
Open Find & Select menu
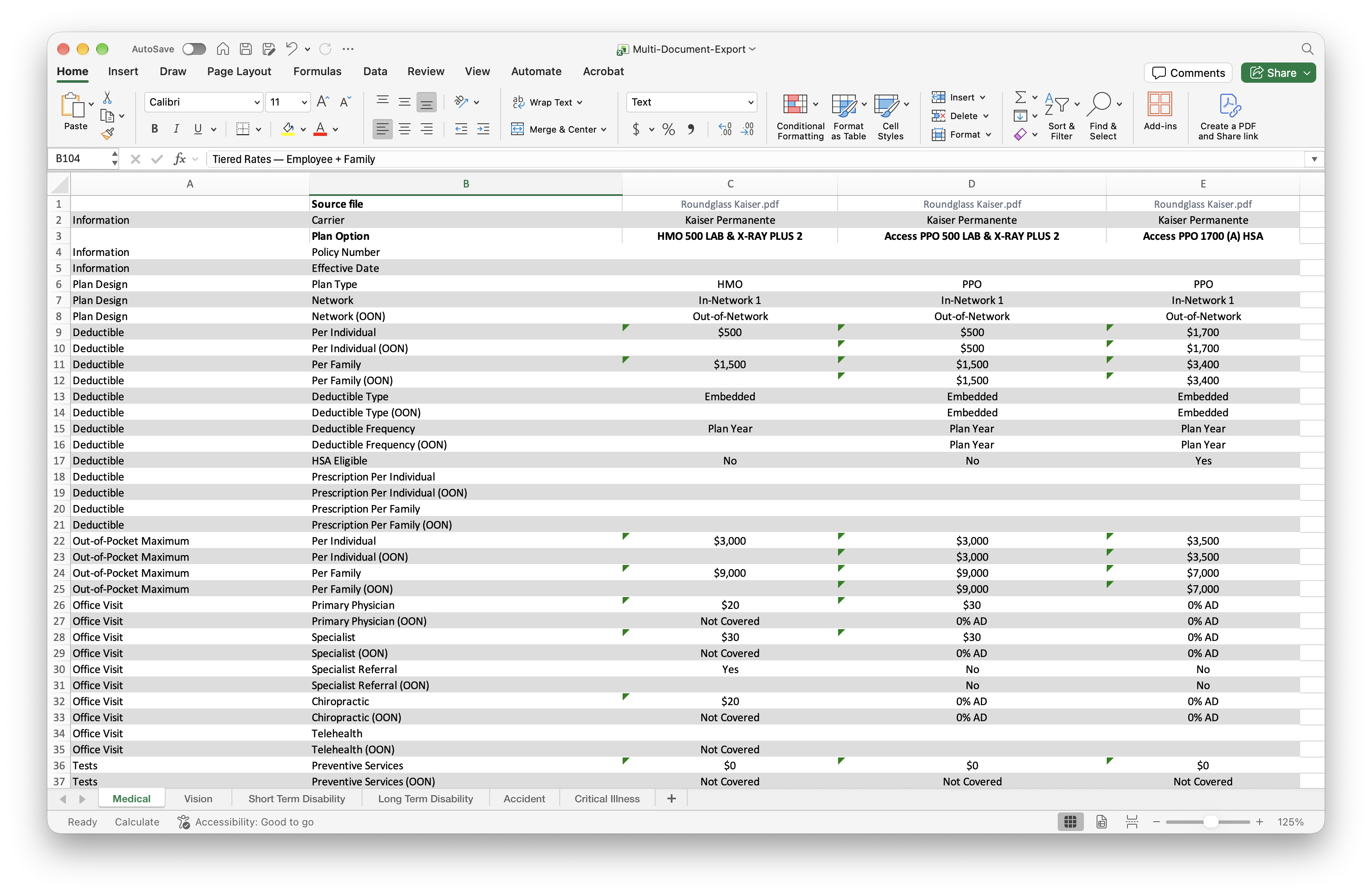1103,117
